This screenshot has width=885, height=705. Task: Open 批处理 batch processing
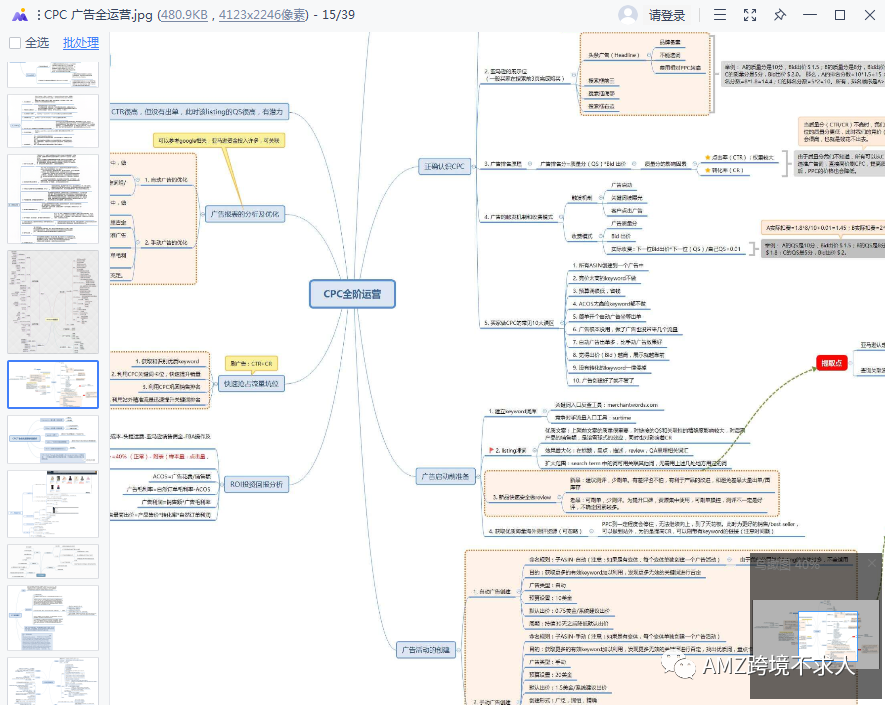[x=81, y=43]
